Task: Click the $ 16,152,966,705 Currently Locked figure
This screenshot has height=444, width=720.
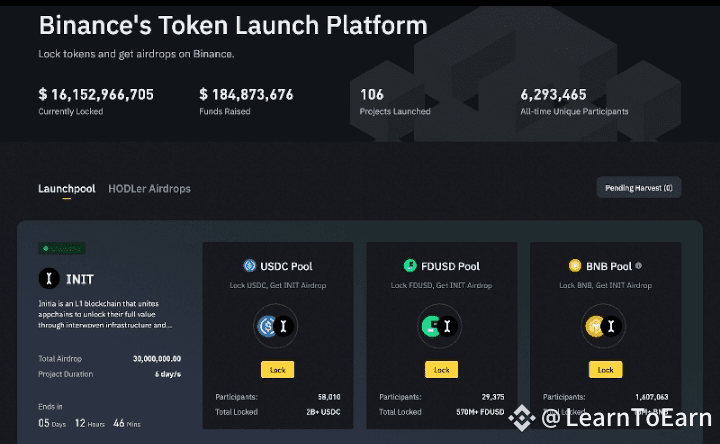Action: pos(96,95)
